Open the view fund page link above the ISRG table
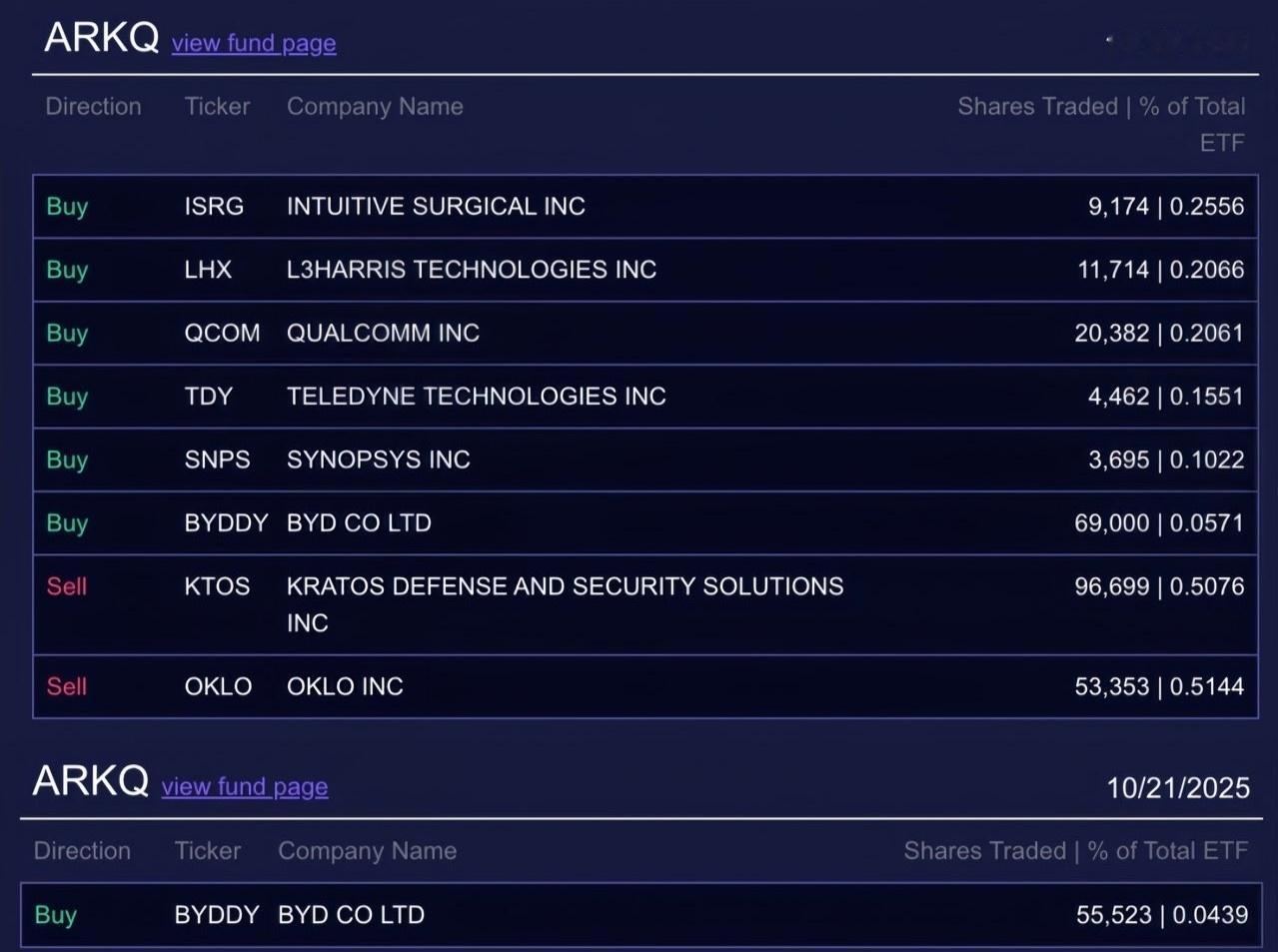This screenshot has width=1278, height=952. click(254, 44)
